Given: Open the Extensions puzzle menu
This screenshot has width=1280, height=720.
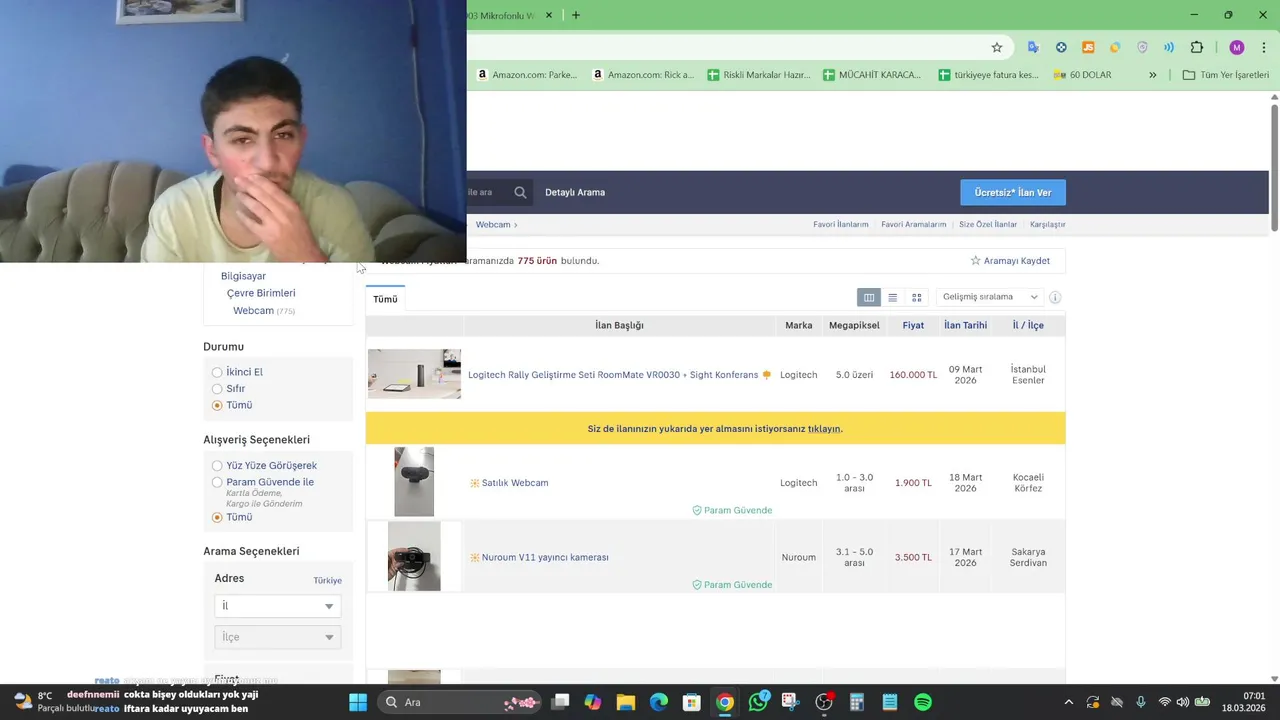Looking at the screenshot, I should click(x=1197, y=47).
